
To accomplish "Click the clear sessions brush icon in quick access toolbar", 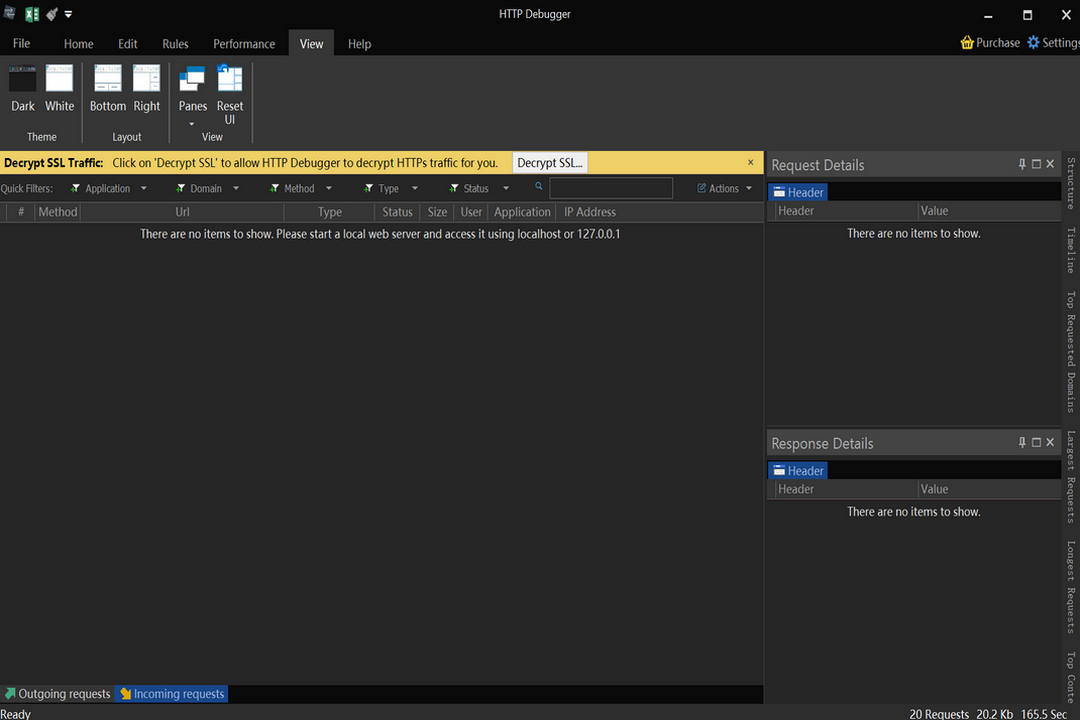I will point(52,14).
